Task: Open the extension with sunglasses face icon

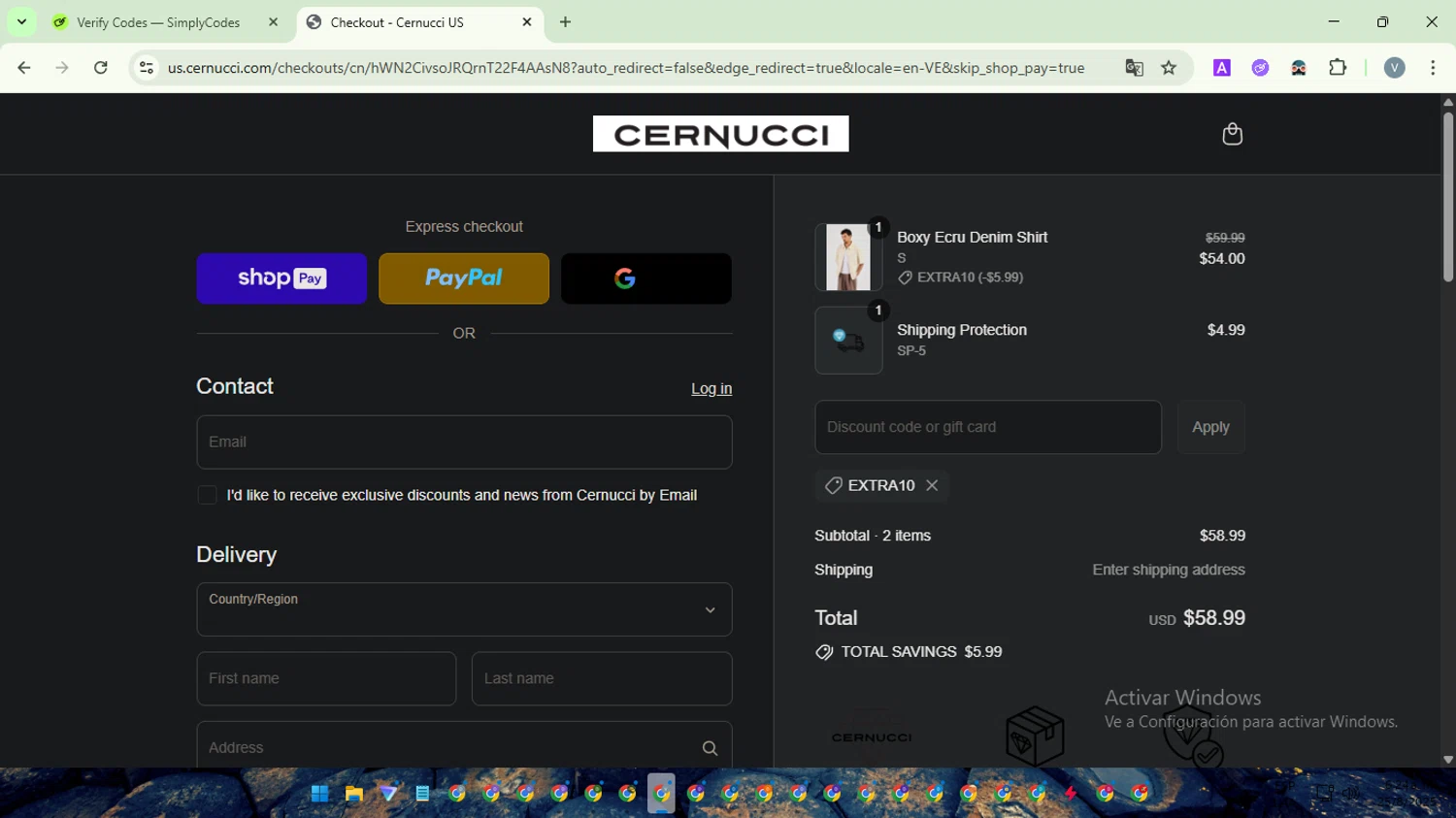Action: click(1299, 68)
